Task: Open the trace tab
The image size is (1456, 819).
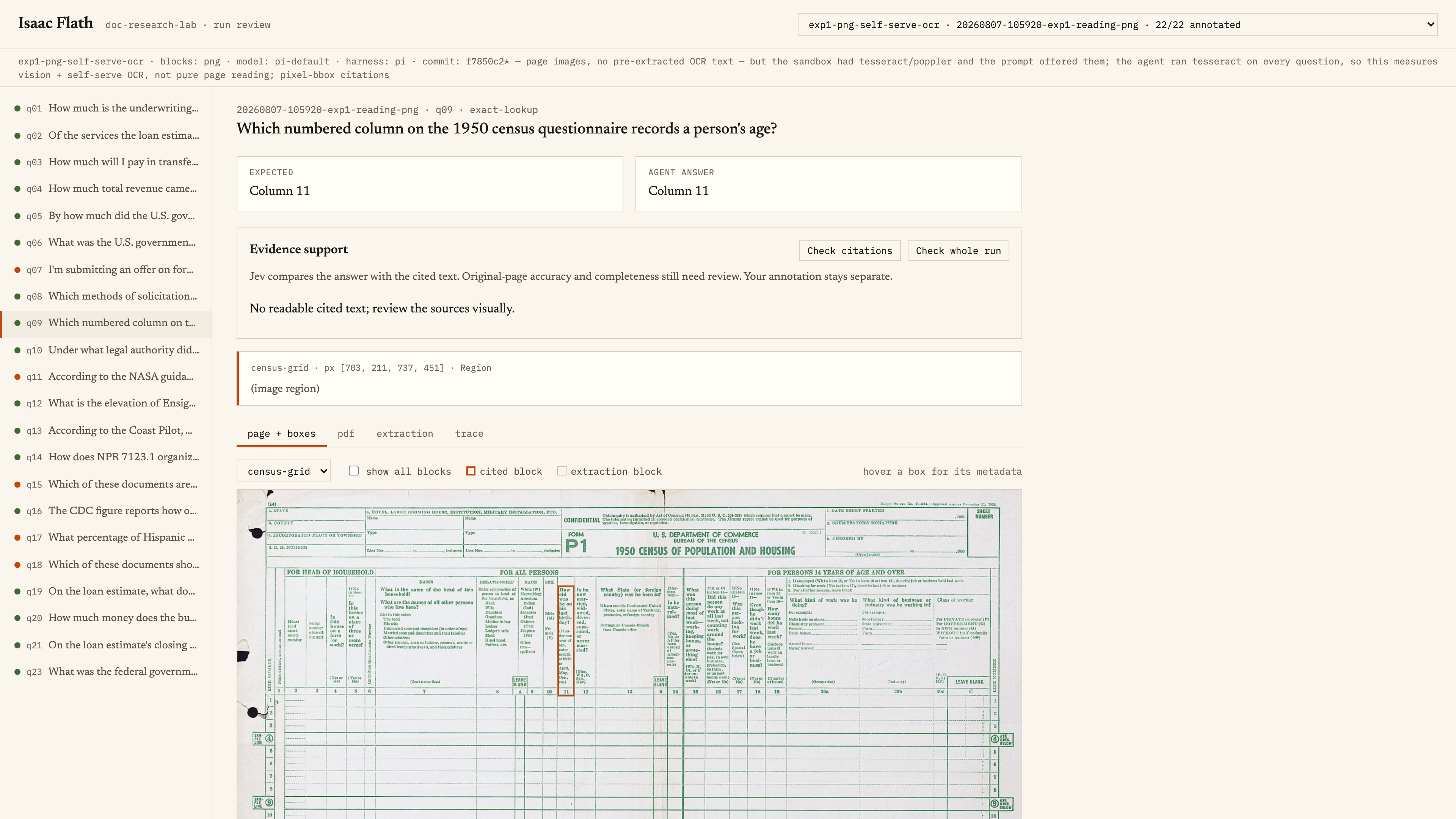Action: tap(469, 433)
